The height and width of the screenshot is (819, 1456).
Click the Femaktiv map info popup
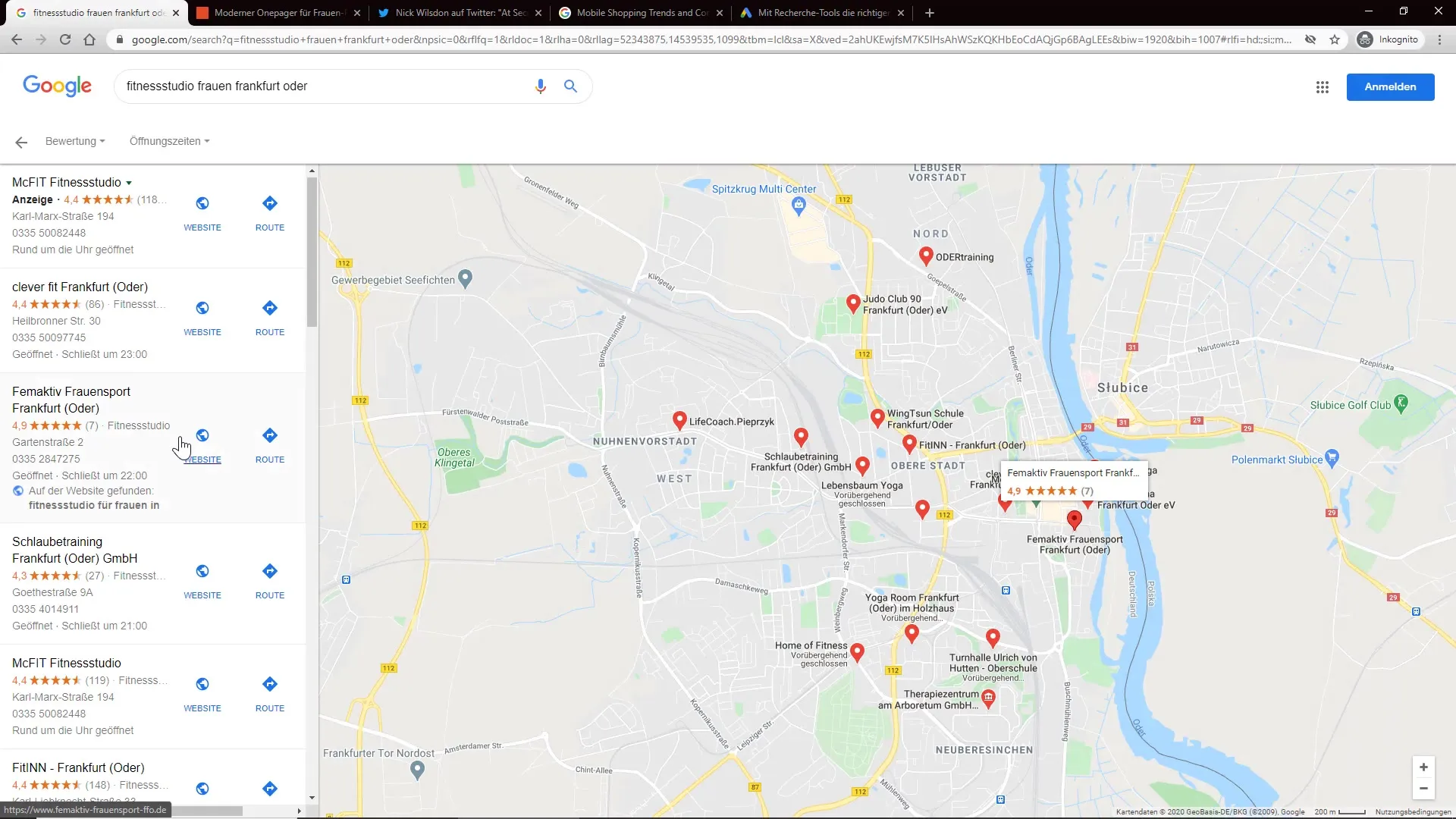pyautogui.click(x=1074, y=482)
